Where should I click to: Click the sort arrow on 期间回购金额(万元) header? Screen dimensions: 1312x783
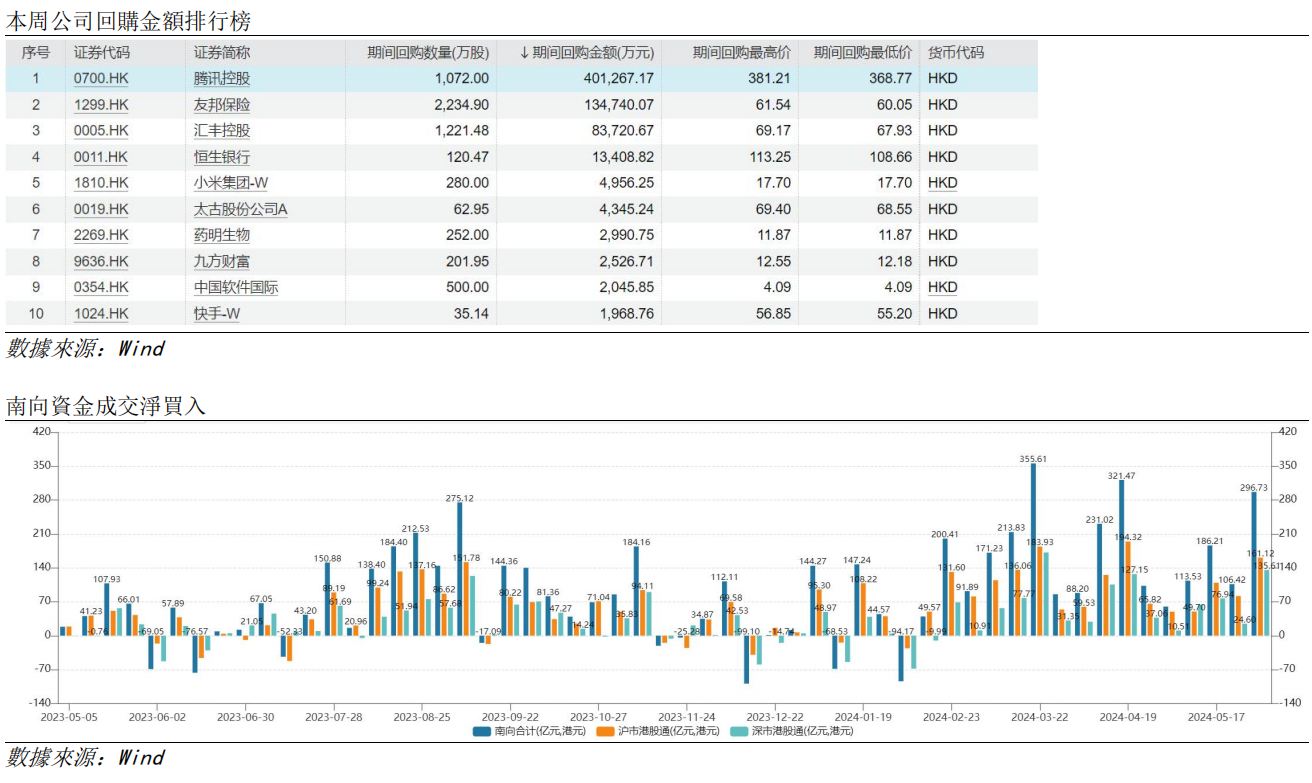[x=524, y=52]
